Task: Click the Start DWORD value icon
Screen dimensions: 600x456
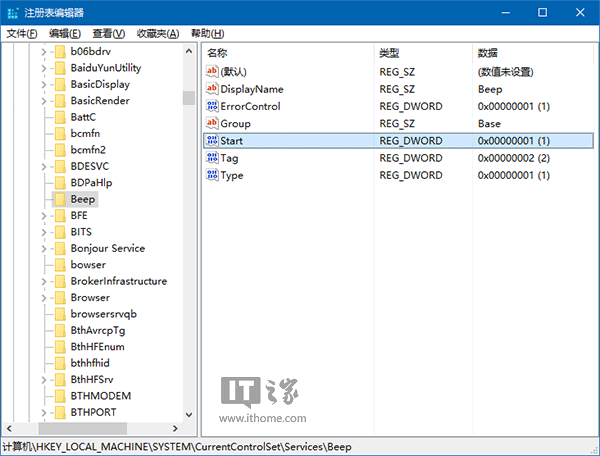Action: [x=212, y=140]
